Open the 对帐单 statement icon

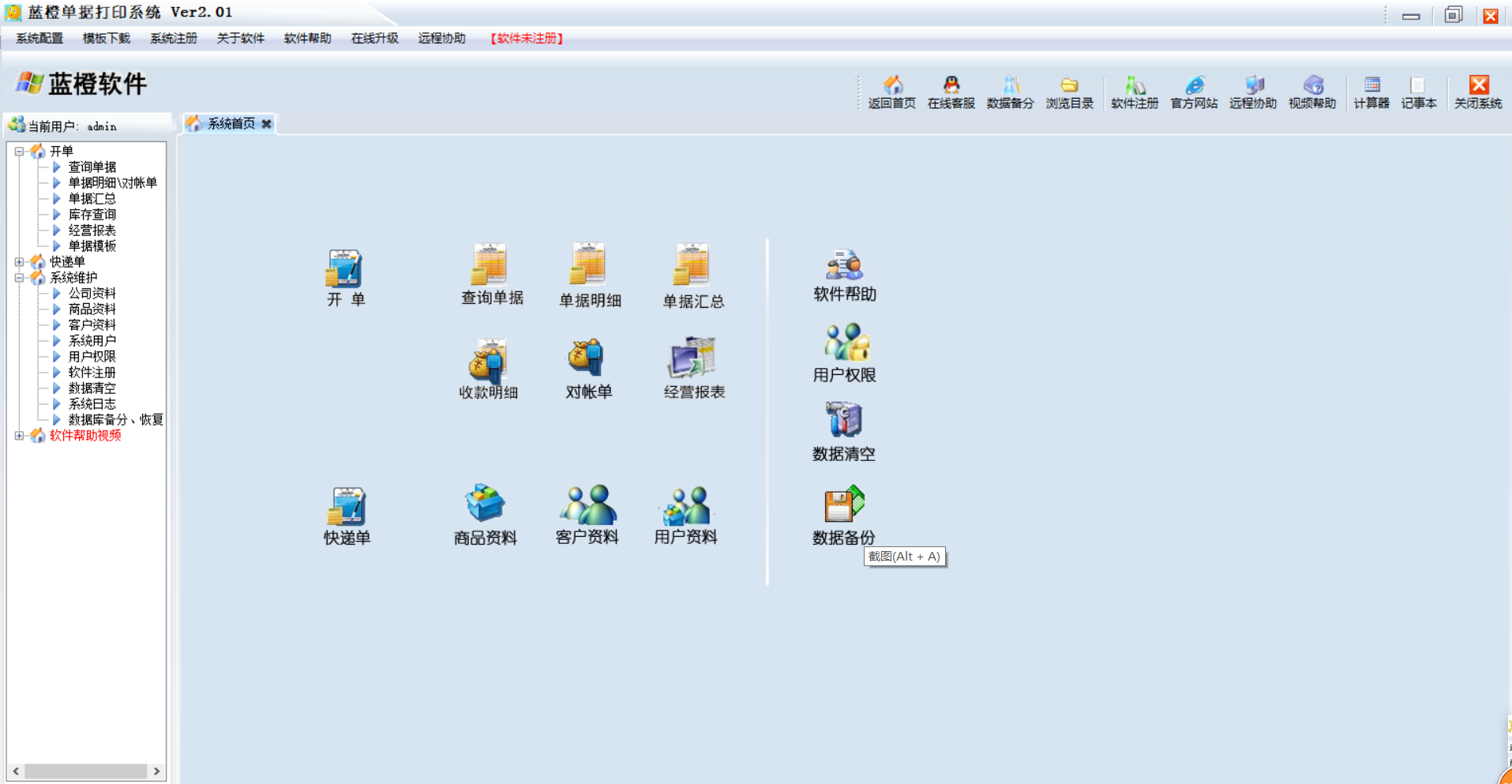pos(587,358)
